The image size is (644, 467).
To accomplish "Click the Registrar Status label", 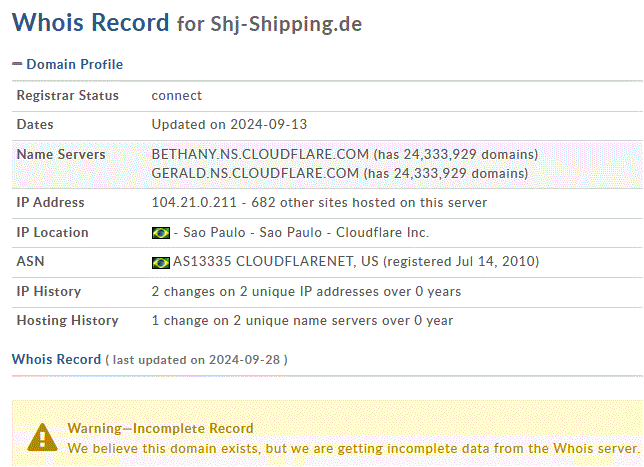I will click(x=67, y=95).
